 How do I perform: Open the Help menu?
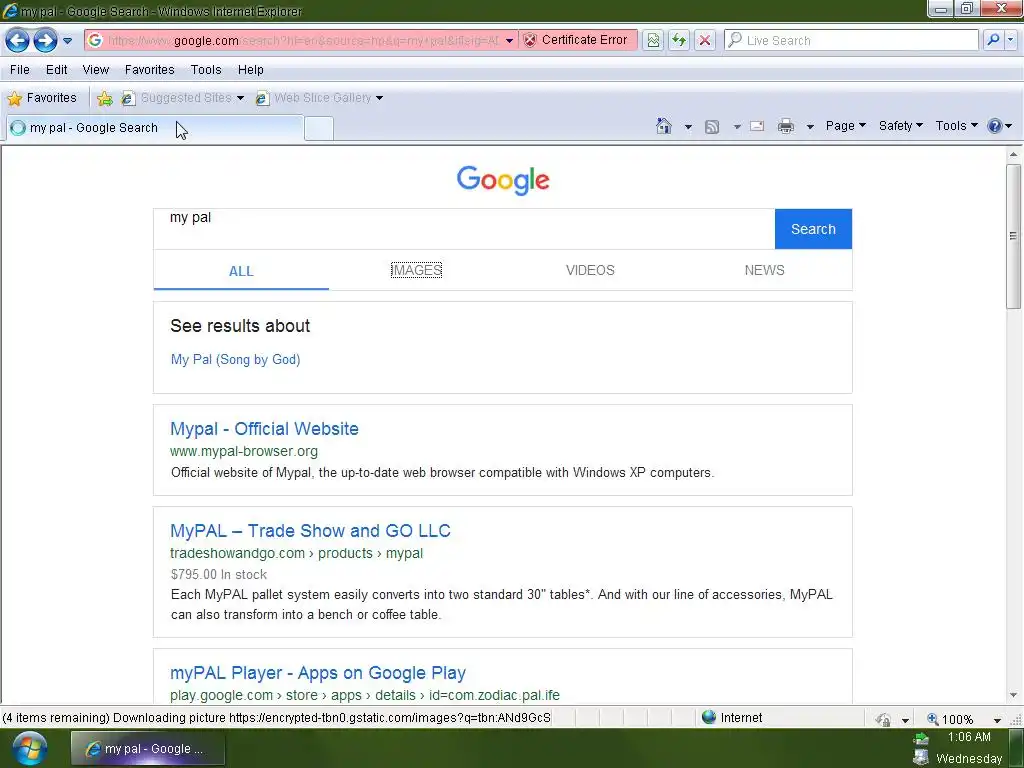click(x=250, y=70)
